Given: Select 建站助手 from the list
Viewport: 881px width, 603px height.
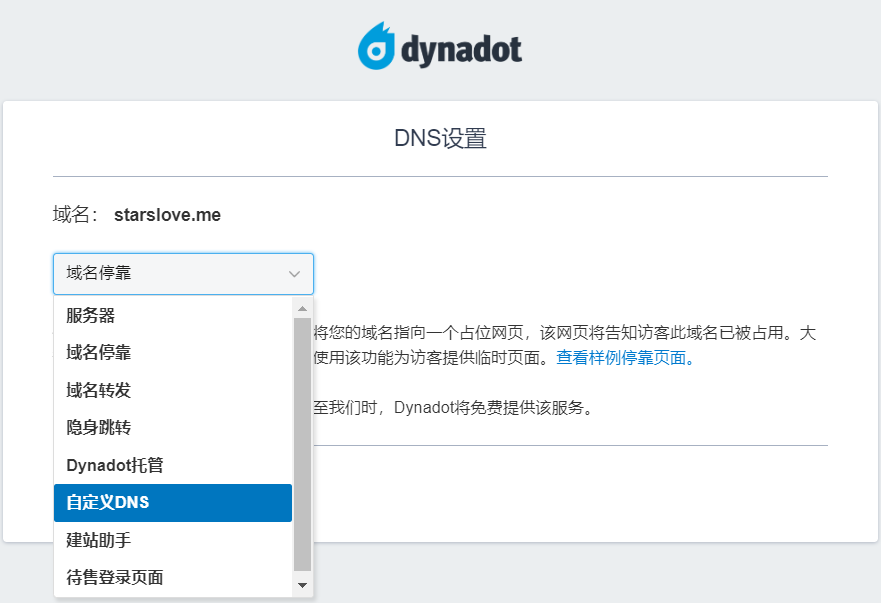Looking at the screenshot, I should click(x=173, y=540).
